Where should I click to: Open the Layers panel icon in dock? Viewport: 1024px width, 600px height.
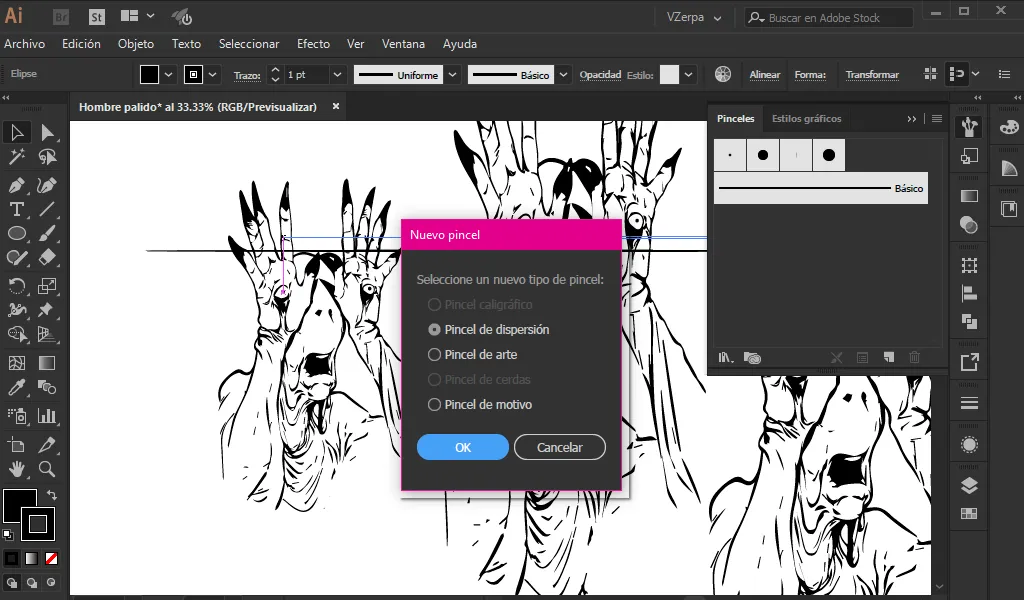969,486
